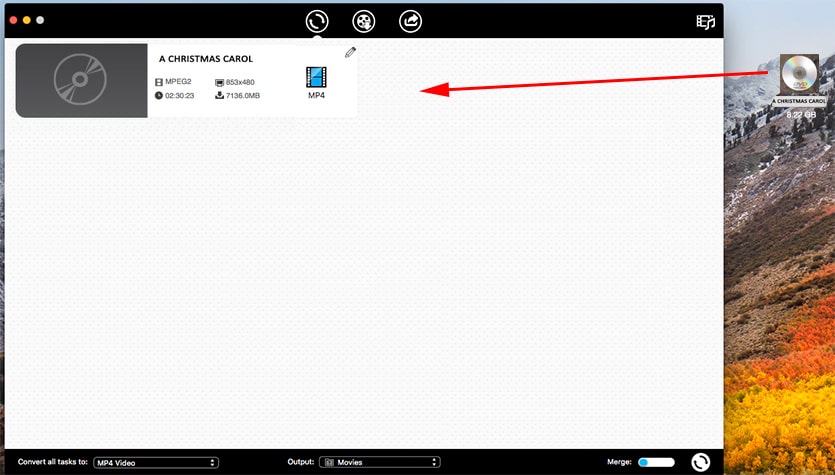The image size is (835, 475).
Task: Toggle the Merge switch
Action: coord(656,462)
